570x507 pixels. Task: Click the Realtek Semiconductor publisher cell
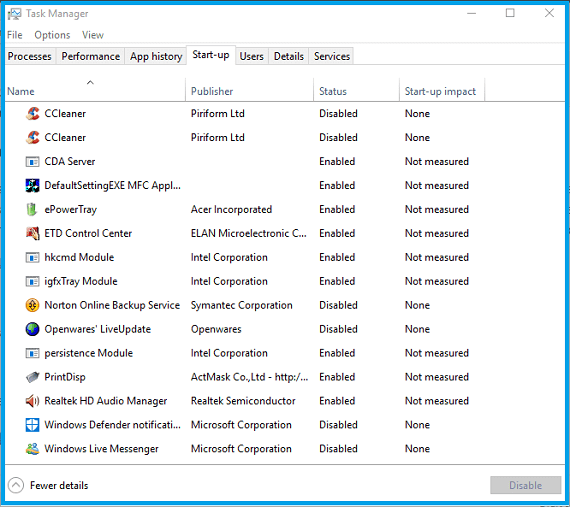[243, 401]
